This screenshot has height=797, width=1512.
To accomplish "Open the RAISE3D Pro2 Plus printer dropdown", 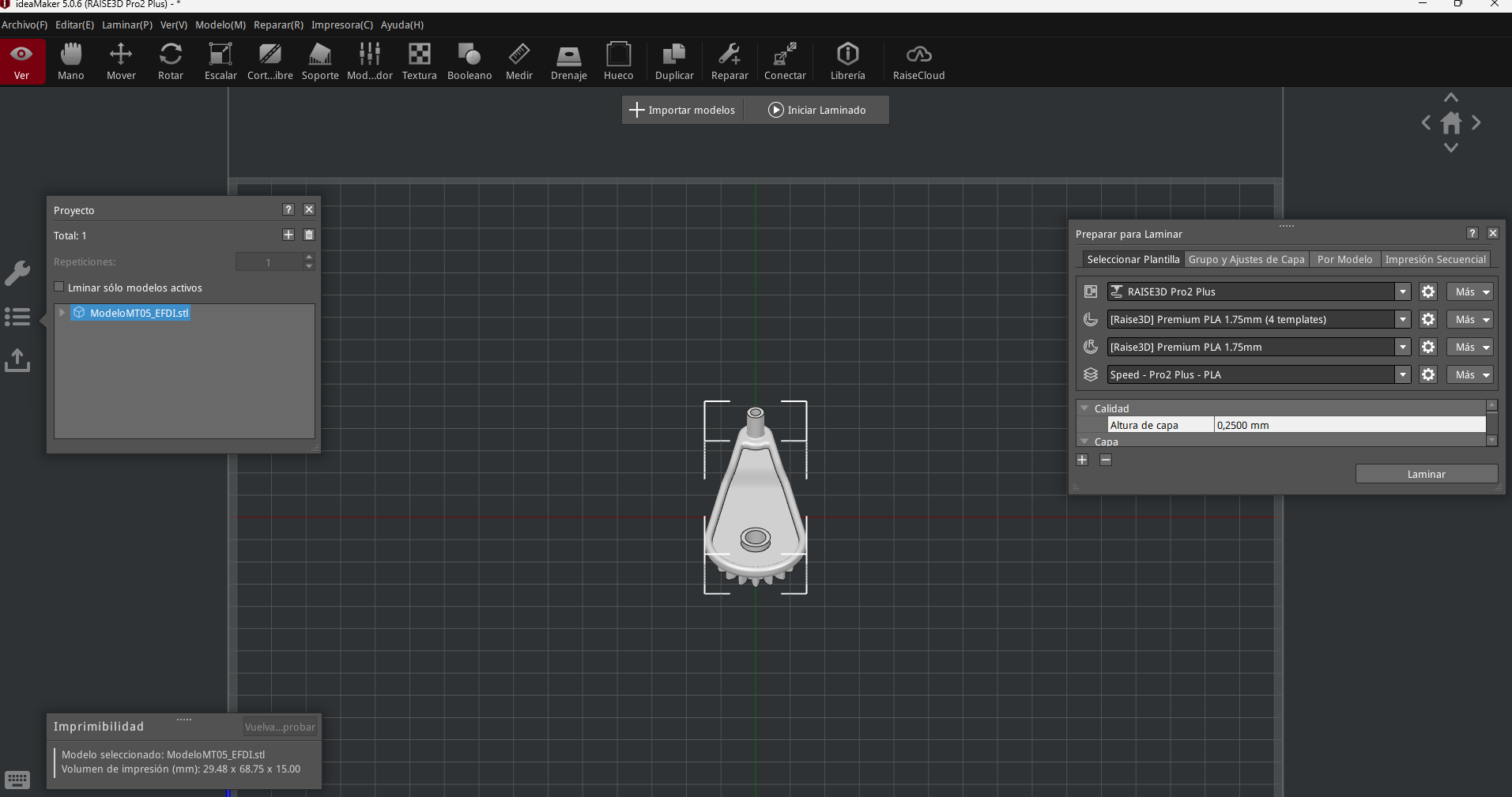I will point(1402,292).
